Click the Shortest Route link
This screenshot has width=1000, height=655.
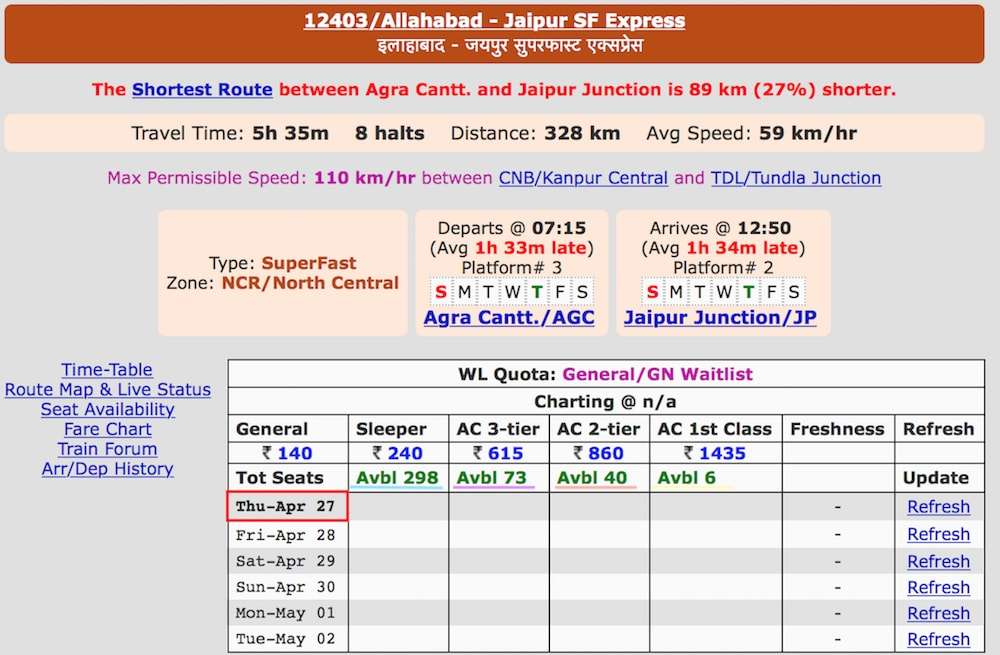[x=202, y=89]
